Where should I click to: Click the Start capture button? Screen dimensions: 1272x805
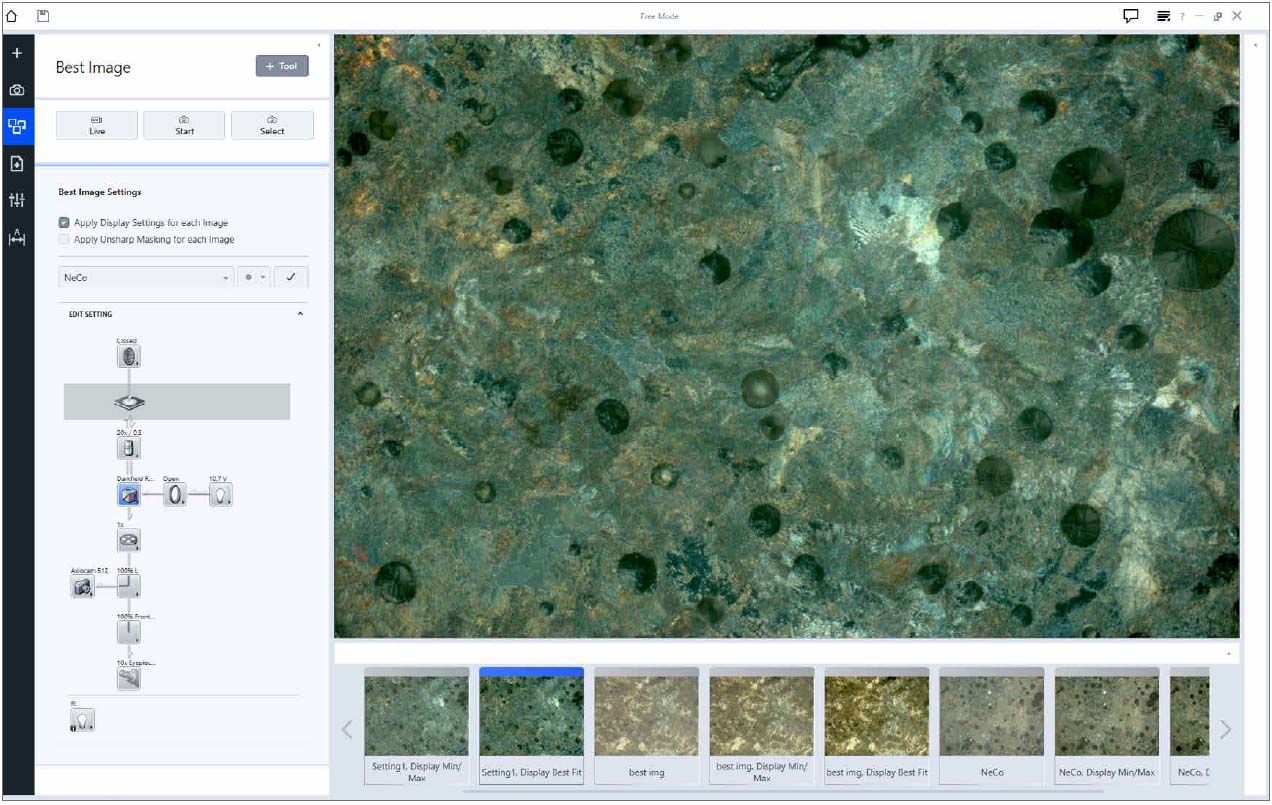point(184,125)
